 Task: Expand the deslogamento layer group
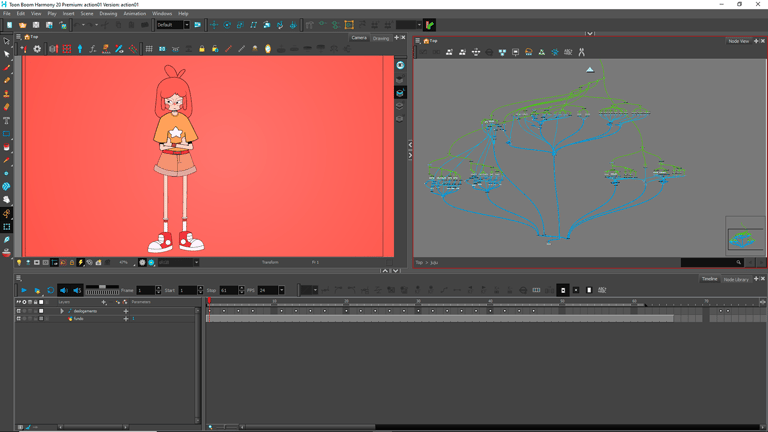(x=62, y=311)
